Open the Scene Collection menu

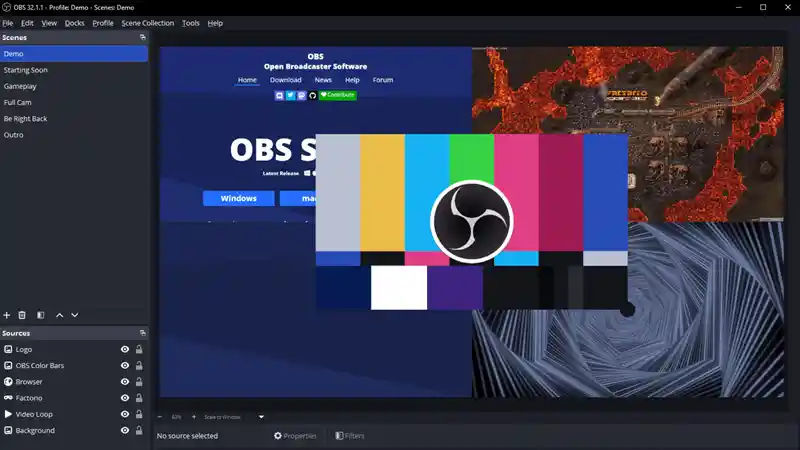tap(147, 23)
